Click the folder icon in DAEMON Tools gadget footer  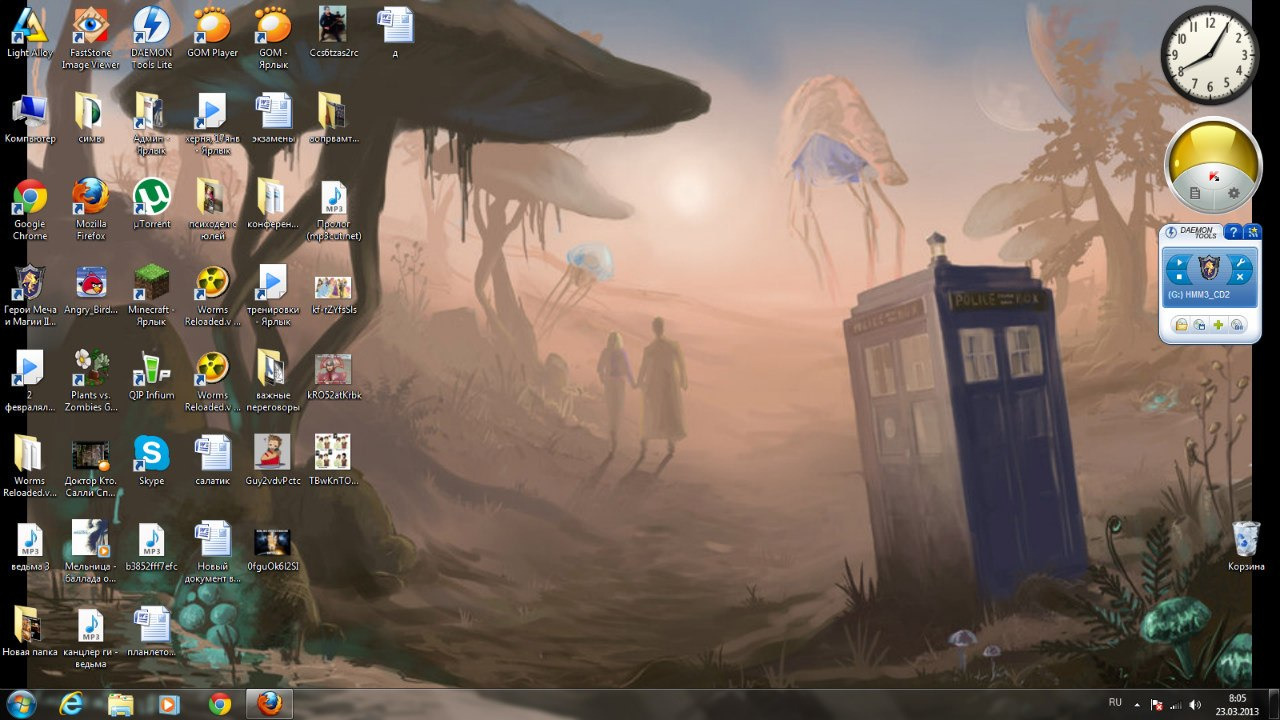click(x=1181, y=325)
